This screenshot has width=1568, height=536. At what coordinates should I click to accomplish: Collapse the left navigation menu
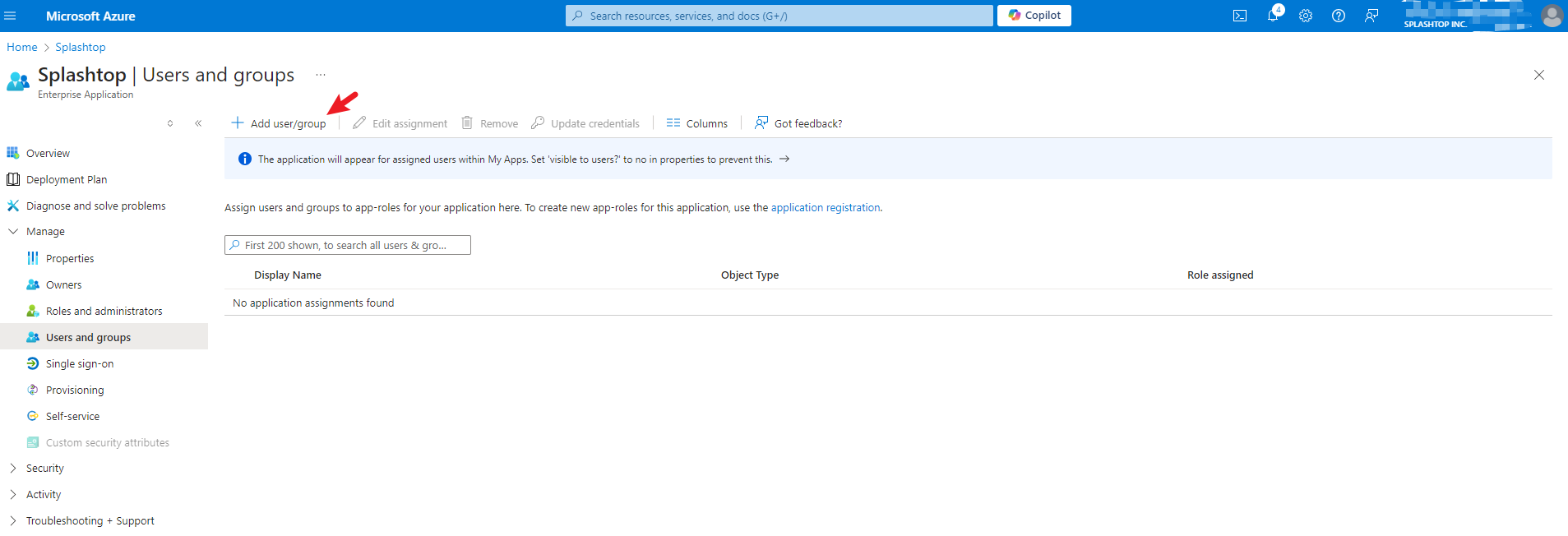pos(198,123)
